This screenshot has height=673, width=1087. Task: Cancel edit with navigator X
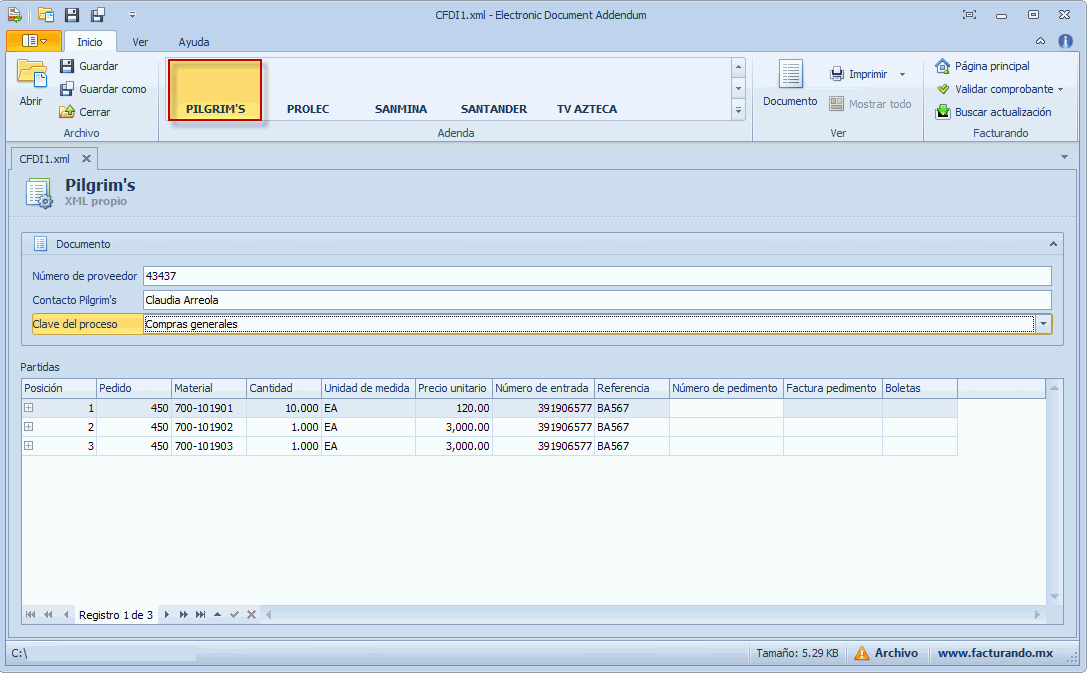[251, 615]
